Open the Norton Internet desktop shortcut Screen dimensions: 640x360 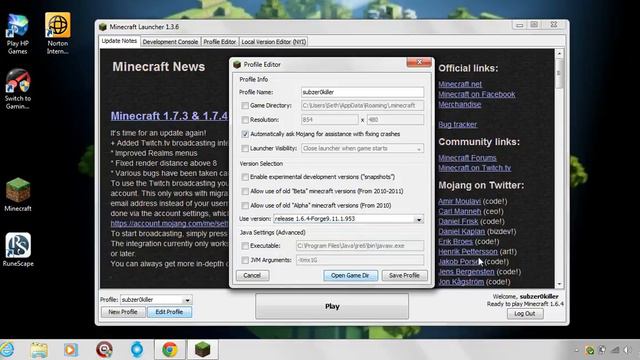click(58, 33)
